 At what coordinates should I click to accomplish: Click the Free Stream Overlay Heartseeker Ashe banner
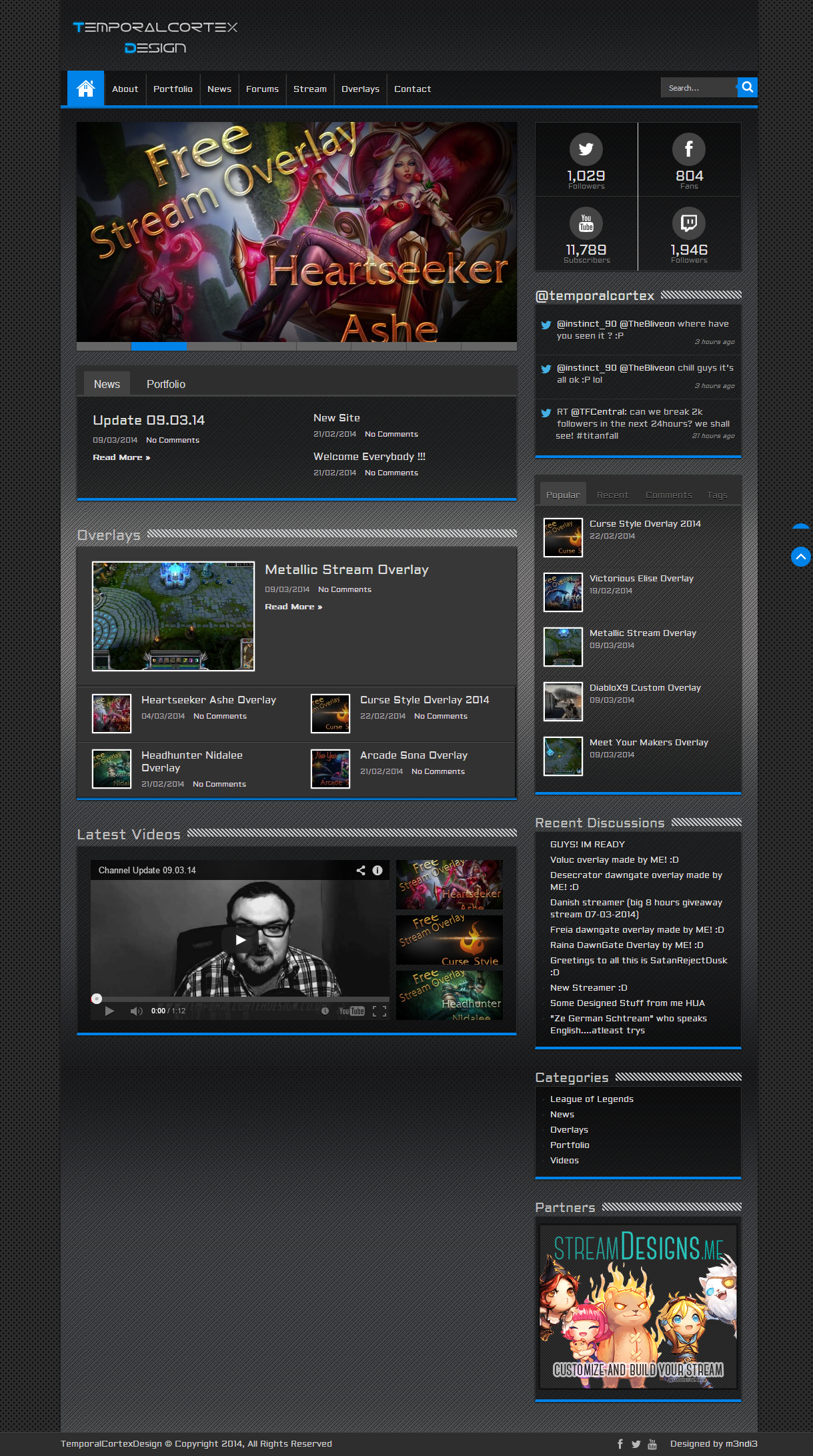point(297,232)
